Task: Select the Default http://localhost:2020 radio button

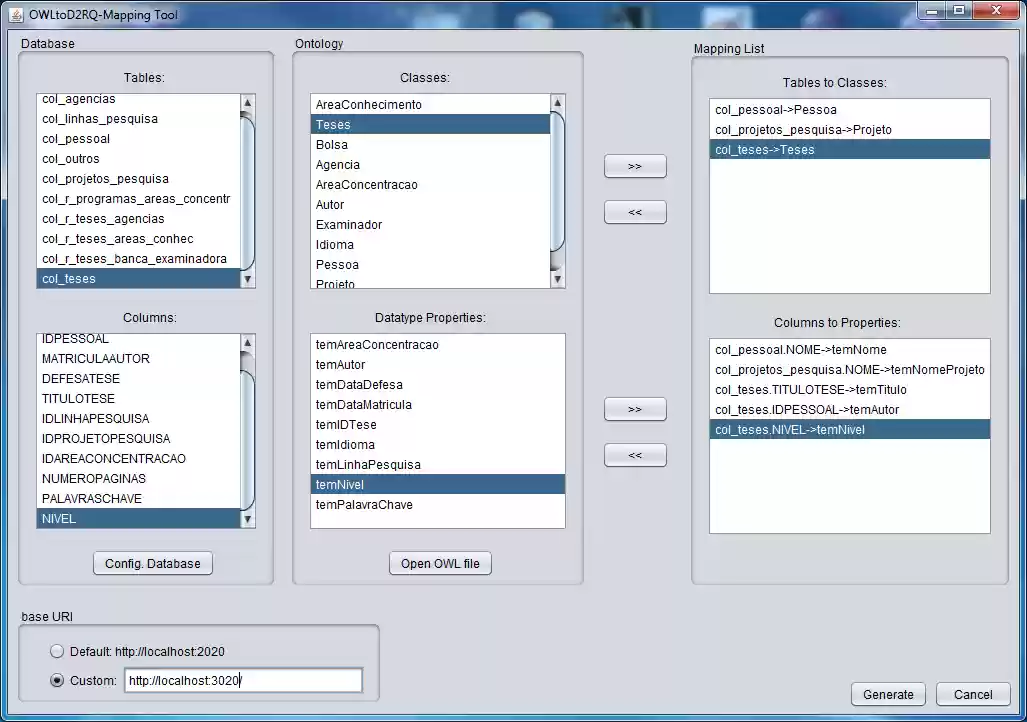Action: [x=57, y=651]
